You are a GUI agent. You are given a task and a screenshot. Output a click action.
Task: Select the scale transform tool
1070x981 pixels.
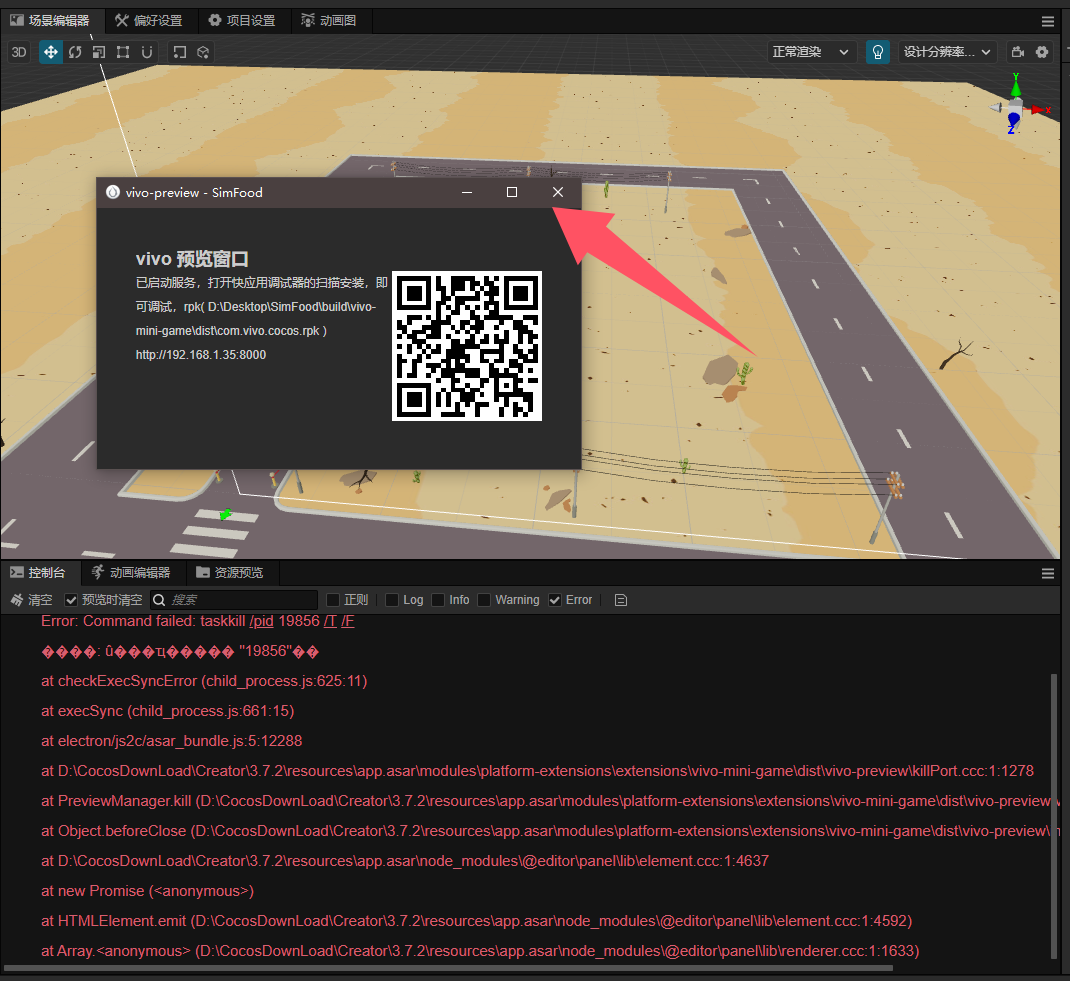pyautogui.click(x=99, y=52)
